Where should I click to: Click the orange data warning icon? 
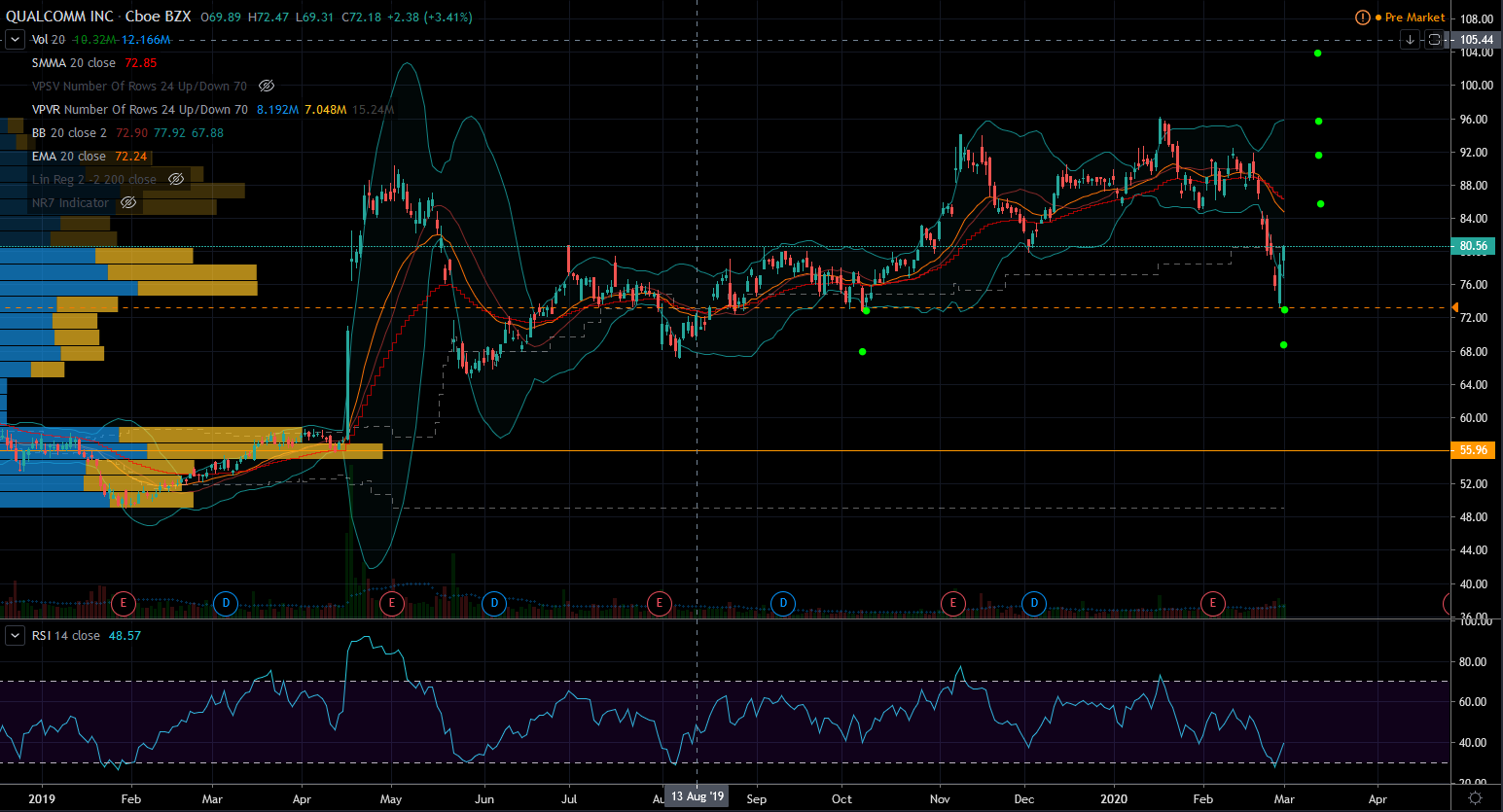[1362, 18]
